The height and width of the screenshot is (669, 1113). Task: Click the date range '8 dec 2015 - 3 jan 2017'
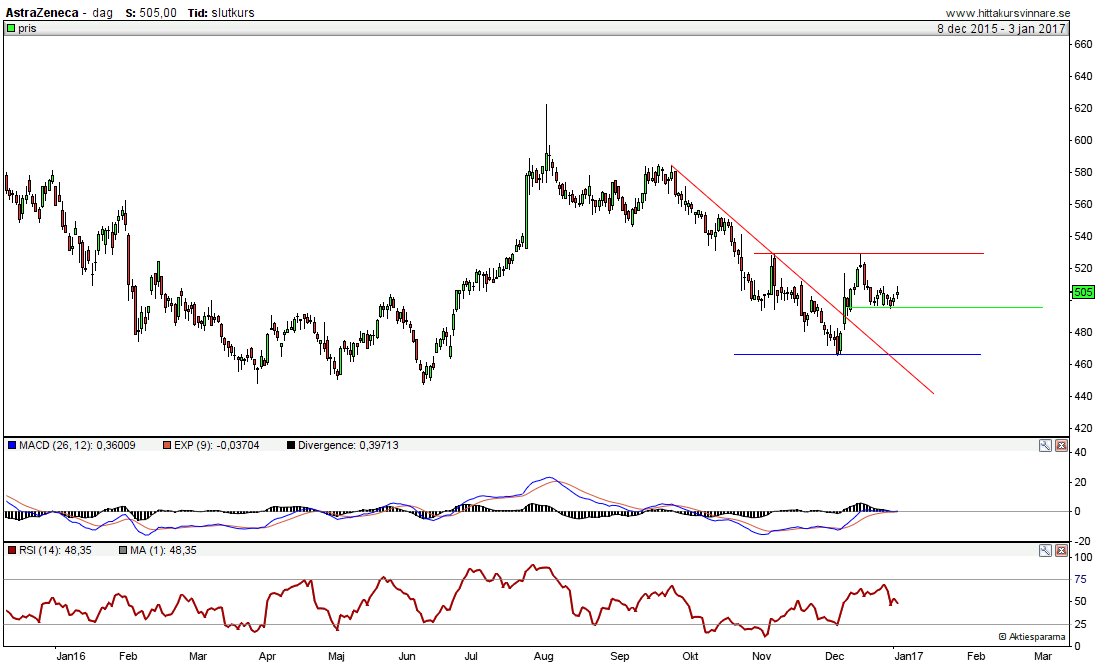coord(1001,28)
